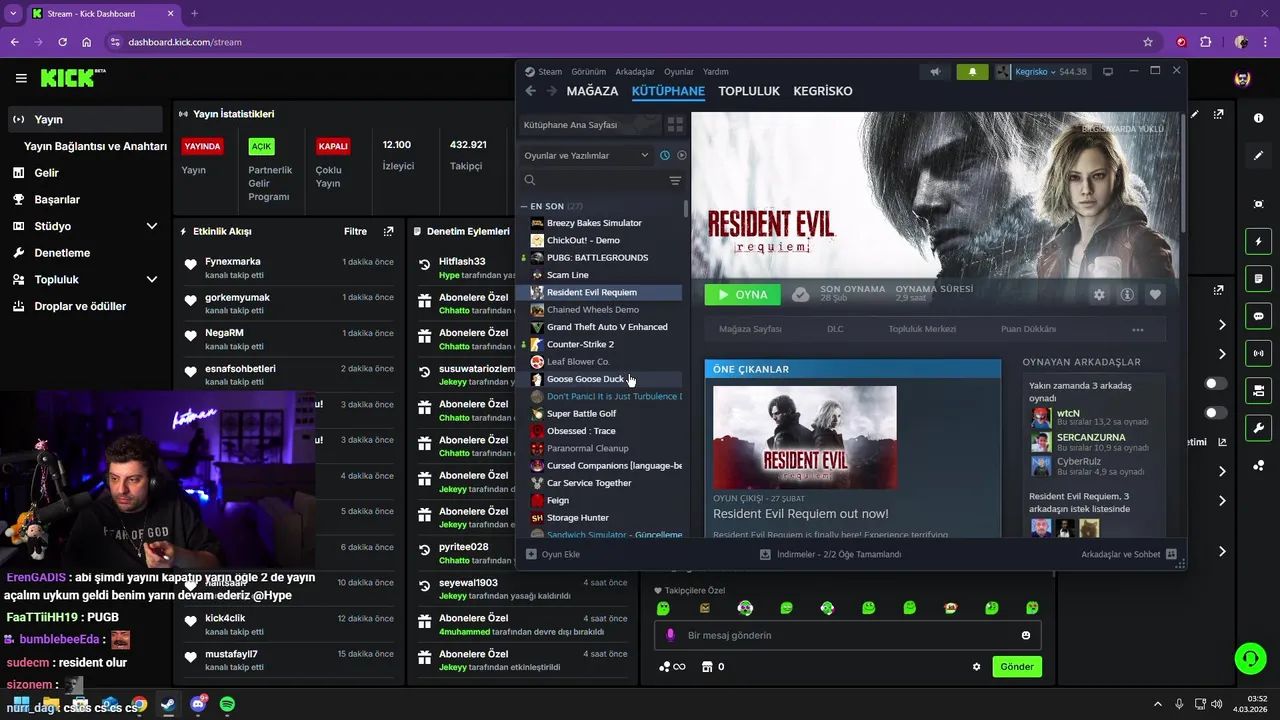
Task: Select PUBG: BATTLEGROUNDS in Steam library
Action: coord(599,257)
